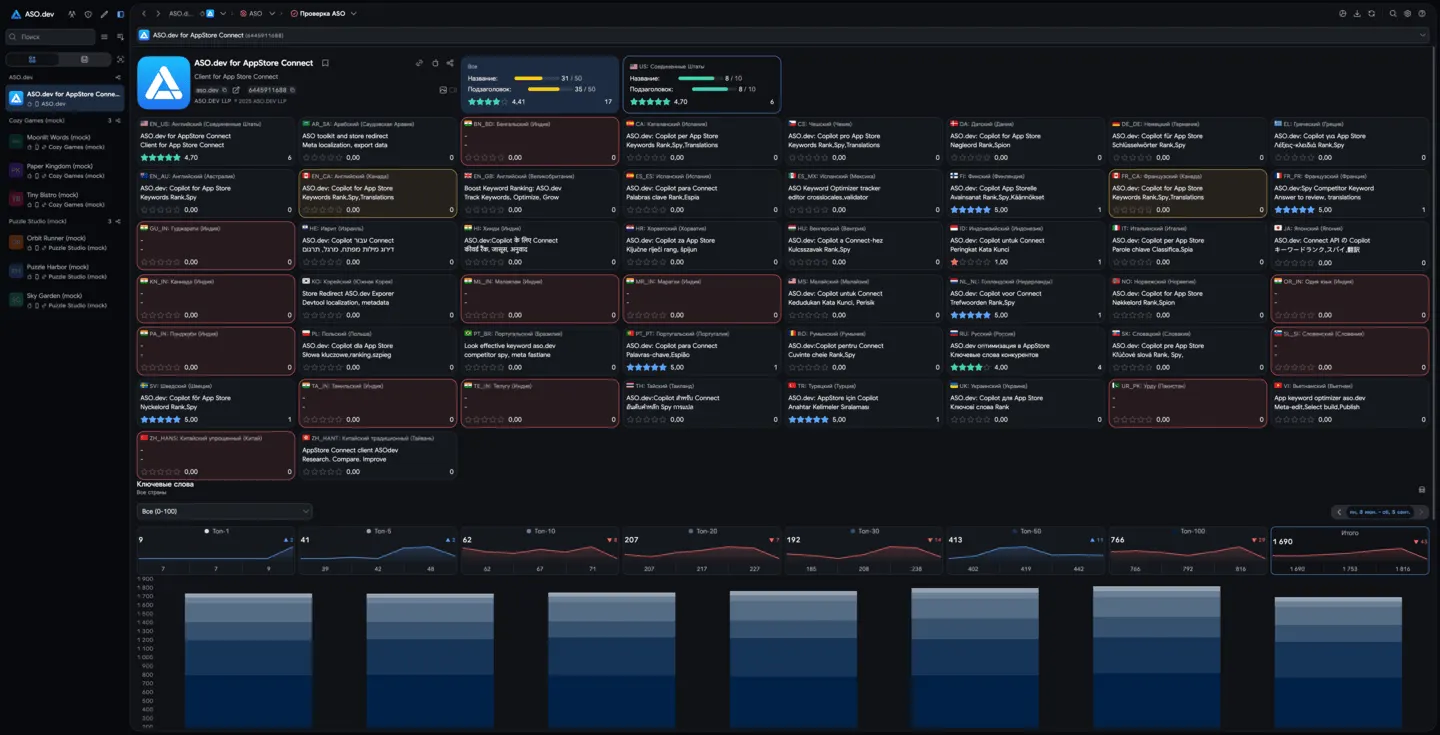Screen dimensions: 1440x735
Task: Select Paper Kingdom (mock) app
Action: click(x=65, y=170)
